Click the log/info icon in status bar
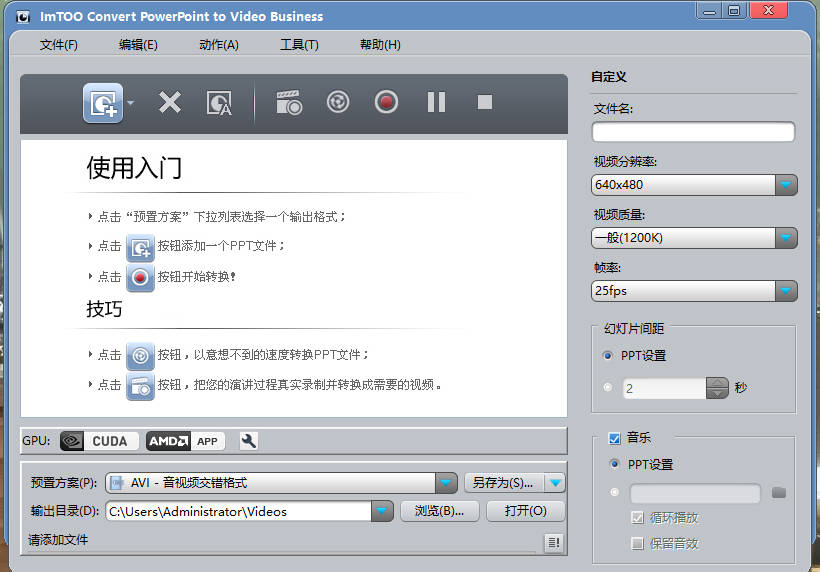 pos(554,543)
